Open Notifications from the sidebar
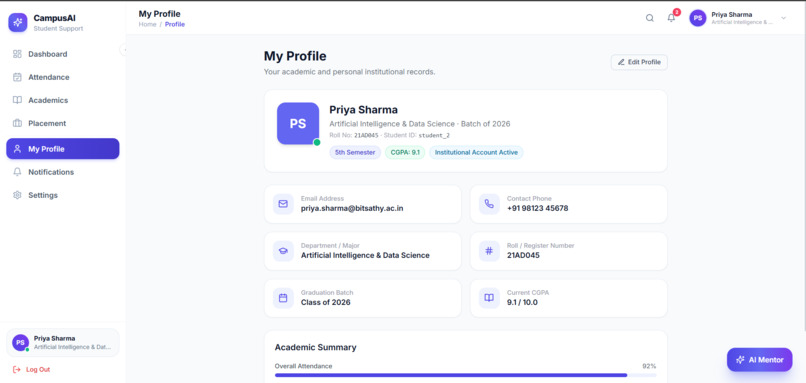Image resolution: width=806 pixels, height=383 pixels. [x=63, y=172]
